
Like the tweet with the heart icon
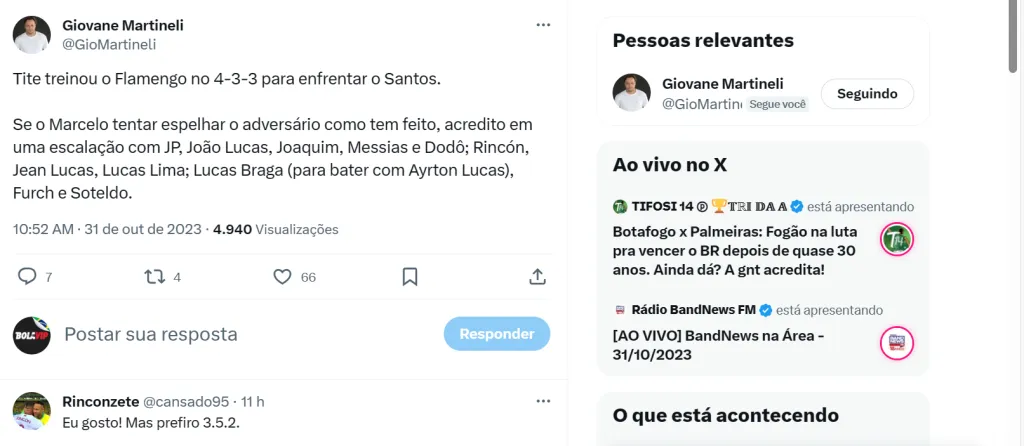(282, 277)
